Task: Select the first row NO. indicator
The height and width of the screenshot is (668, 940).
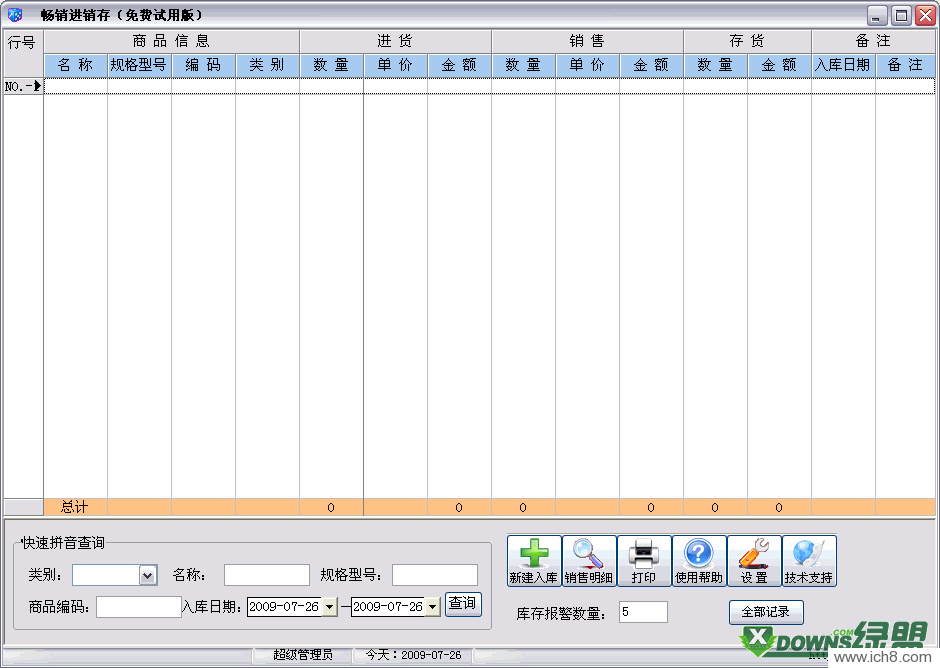Action: point(23,86)
